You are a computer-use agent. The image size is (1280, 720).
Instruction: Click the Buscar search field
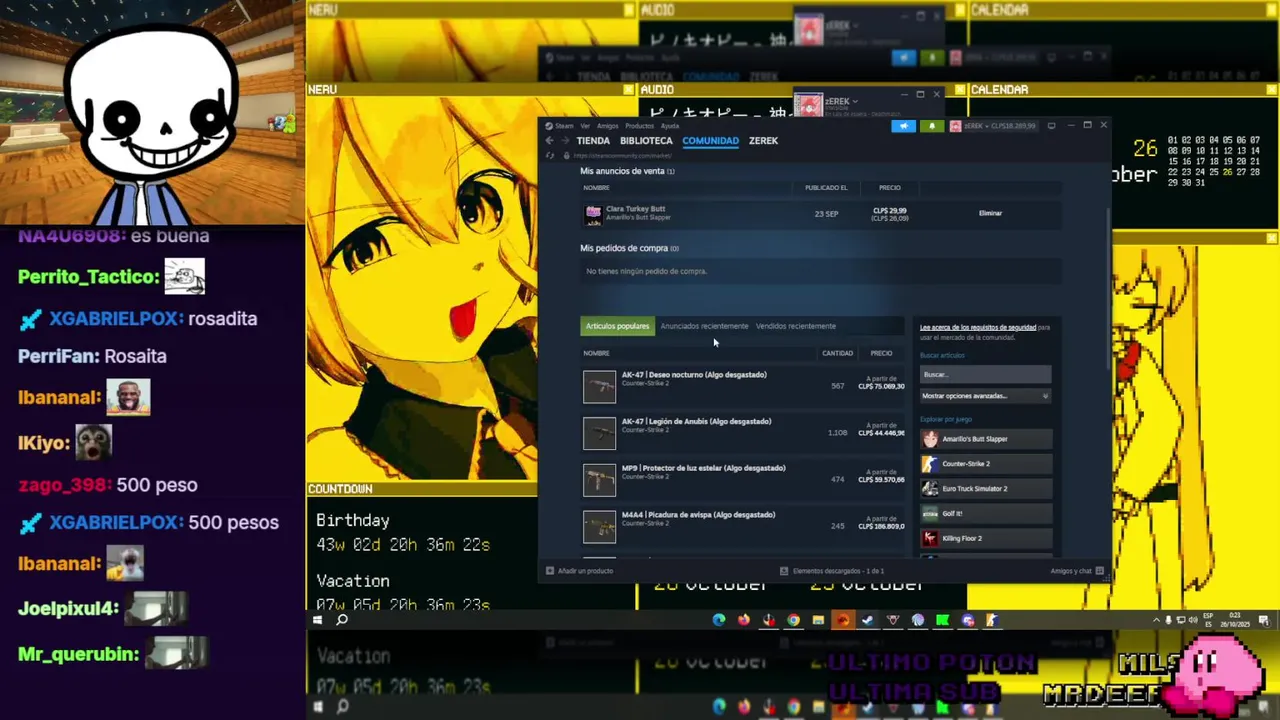(986, 374)
